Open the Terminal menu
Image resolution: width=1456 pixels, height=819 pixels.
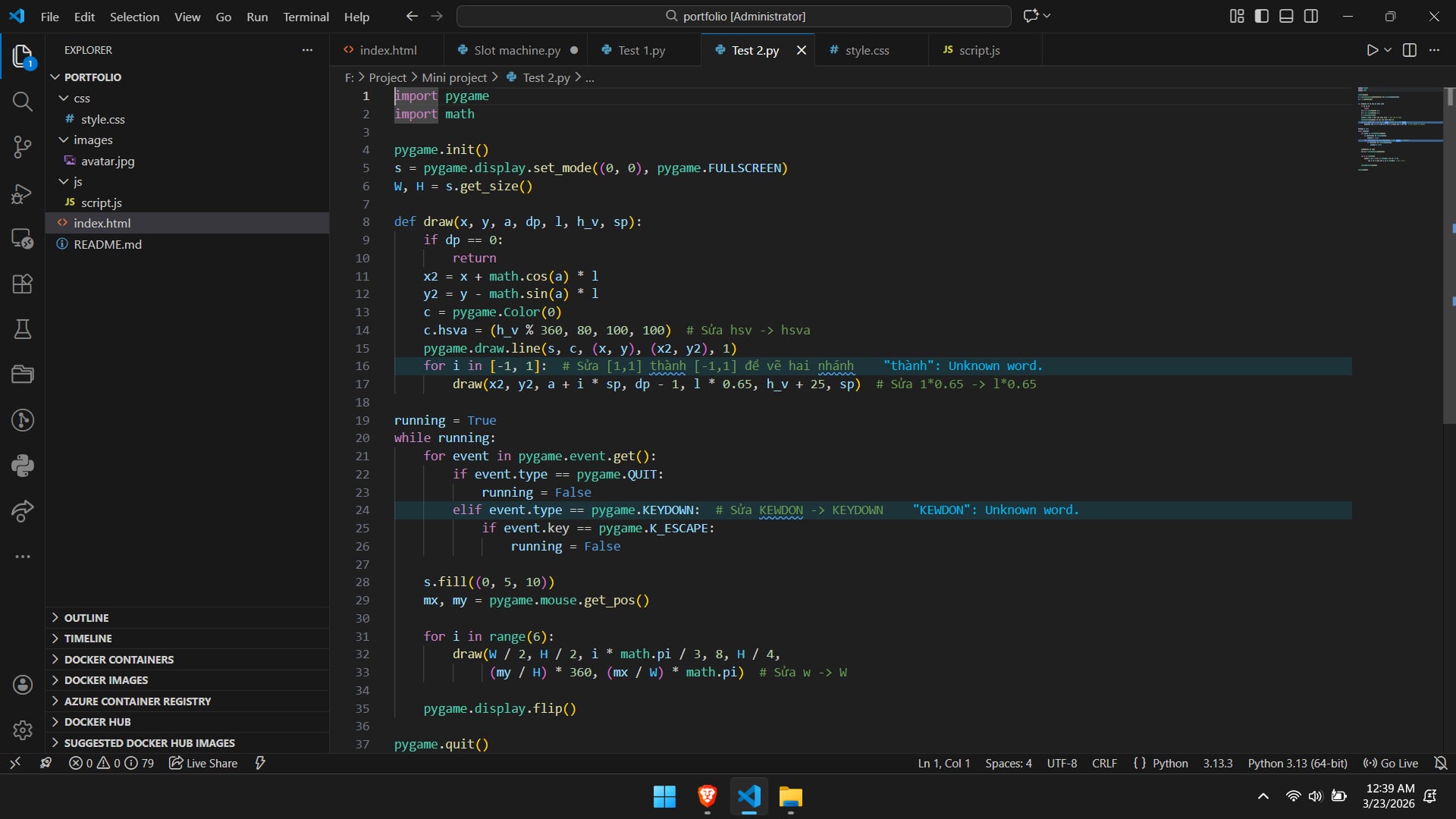tap(306, 16)
